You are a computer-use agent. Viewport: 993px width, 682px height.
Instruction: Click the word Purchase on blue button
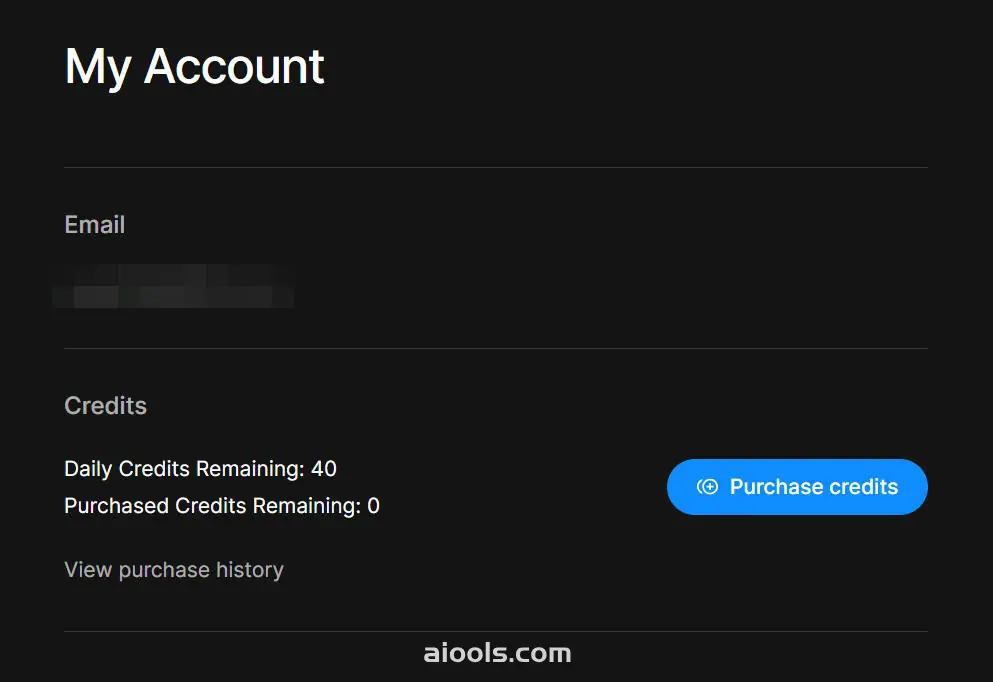click(x=774, y=487)
